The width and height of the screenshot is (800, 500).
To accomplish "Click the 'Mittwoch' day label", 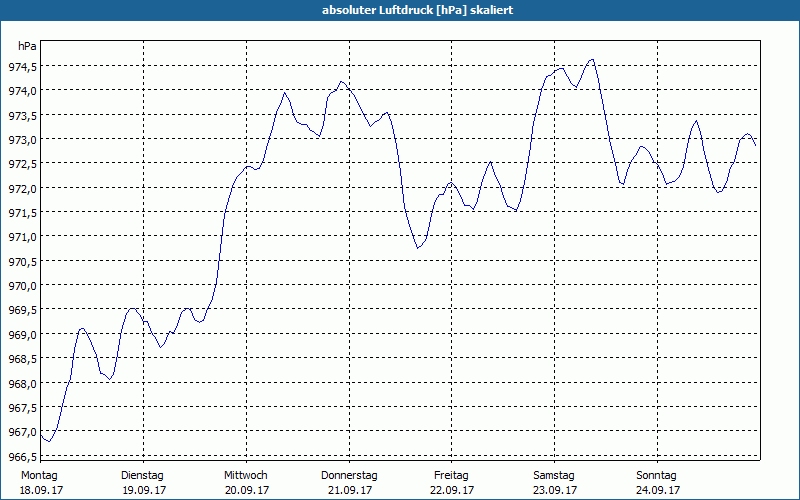I will tap(245, 476).
